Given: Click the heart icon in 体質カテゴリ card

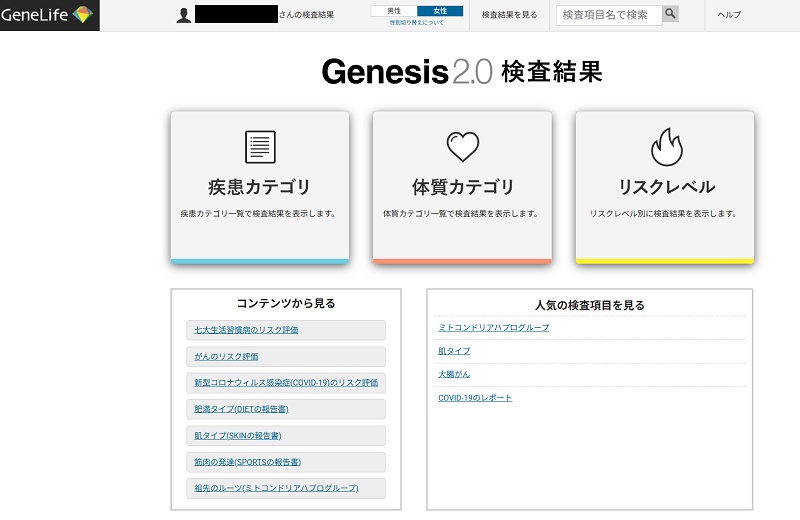Looking at the screenshot, I should (463, 146).
